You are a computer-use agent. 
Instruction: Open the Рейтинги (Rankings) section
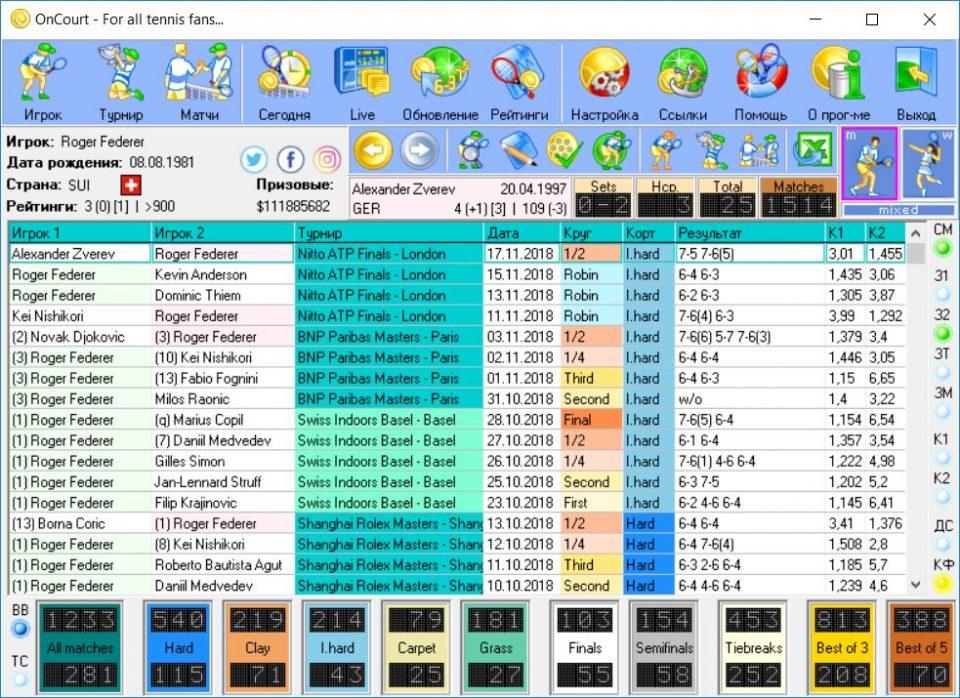[518, 83]
